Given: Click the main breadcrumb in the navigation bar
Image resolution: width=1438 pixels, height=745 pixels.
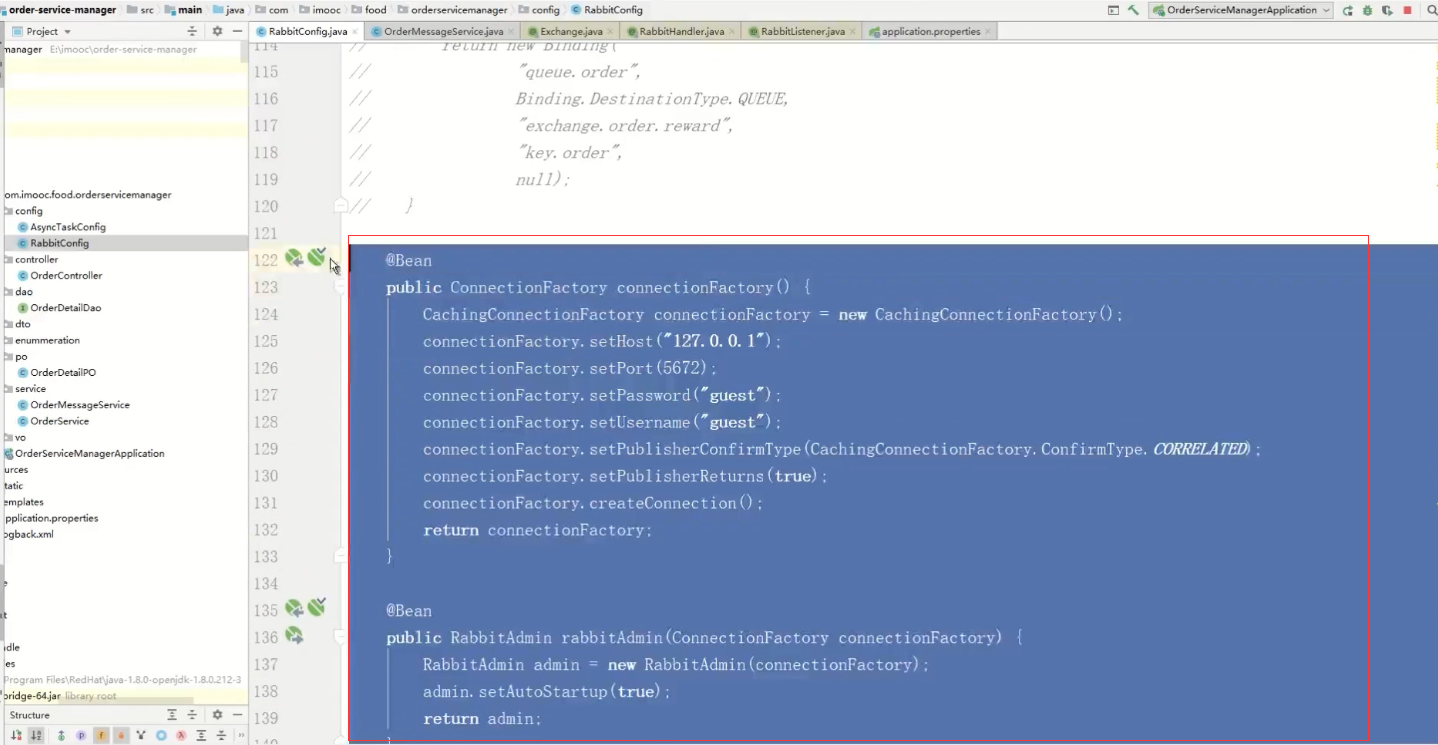Looking at the screenshot, I should pyautogui.click(x=183, y=10).
